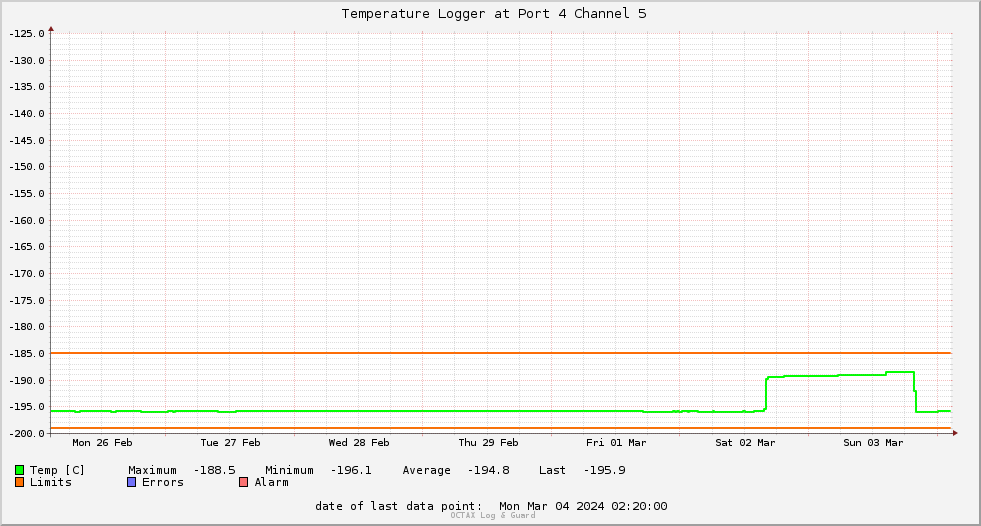
Task: Click 'date of last data point:' label
Action: tap(399, 506)
